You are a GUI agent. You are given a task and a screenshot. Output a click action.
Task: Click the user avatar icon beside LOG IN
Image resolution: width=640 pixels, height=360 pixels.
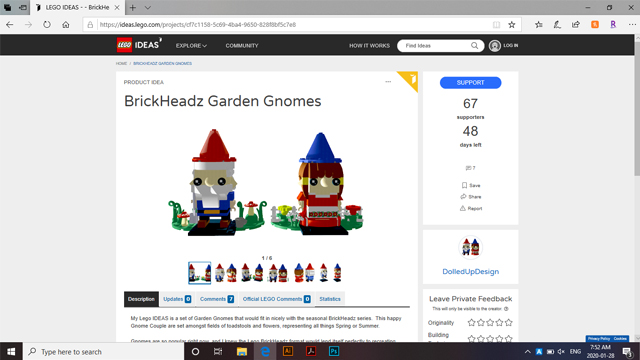(x=495, y=46)
